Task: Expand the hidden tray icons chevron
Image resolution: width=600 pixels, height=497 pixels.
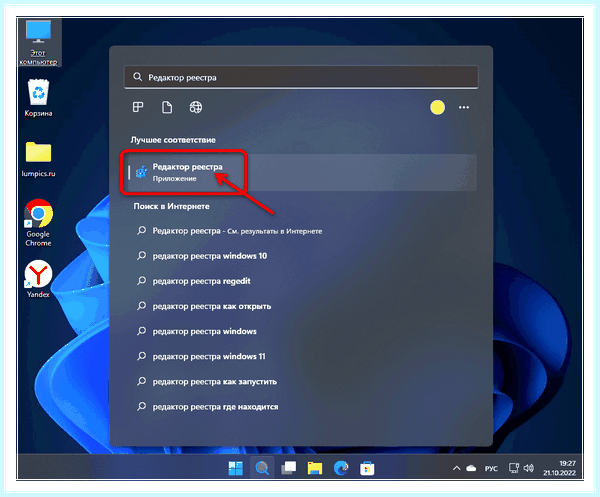Action: [x=457, y=468]
